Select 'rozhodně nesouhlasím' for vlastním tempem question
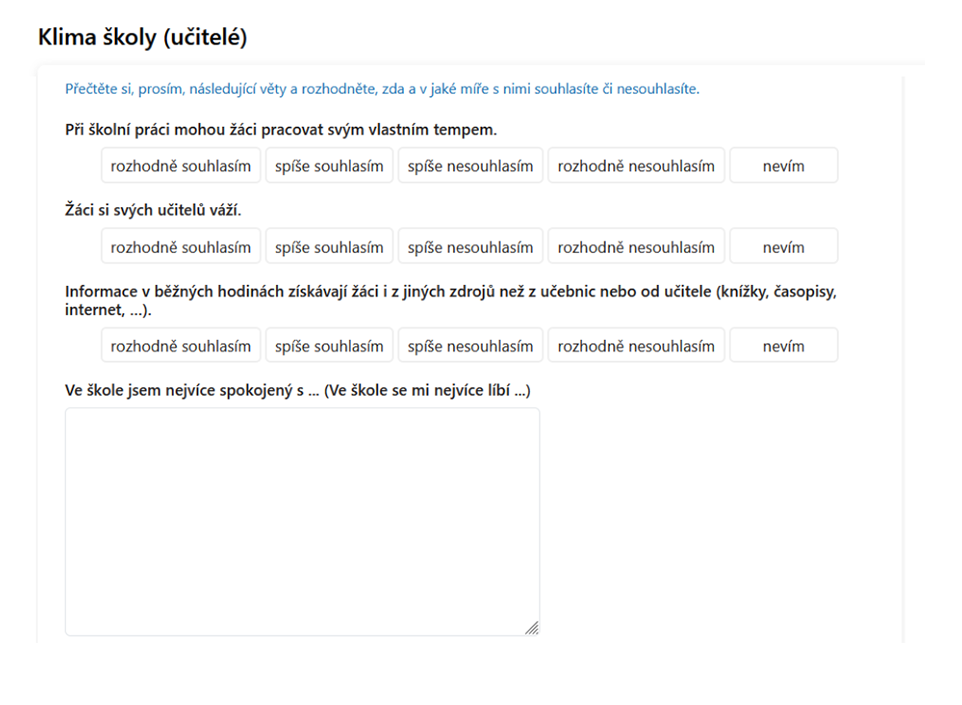The height and width of the screenshot is (705, 962). click(x=636, y=166)
